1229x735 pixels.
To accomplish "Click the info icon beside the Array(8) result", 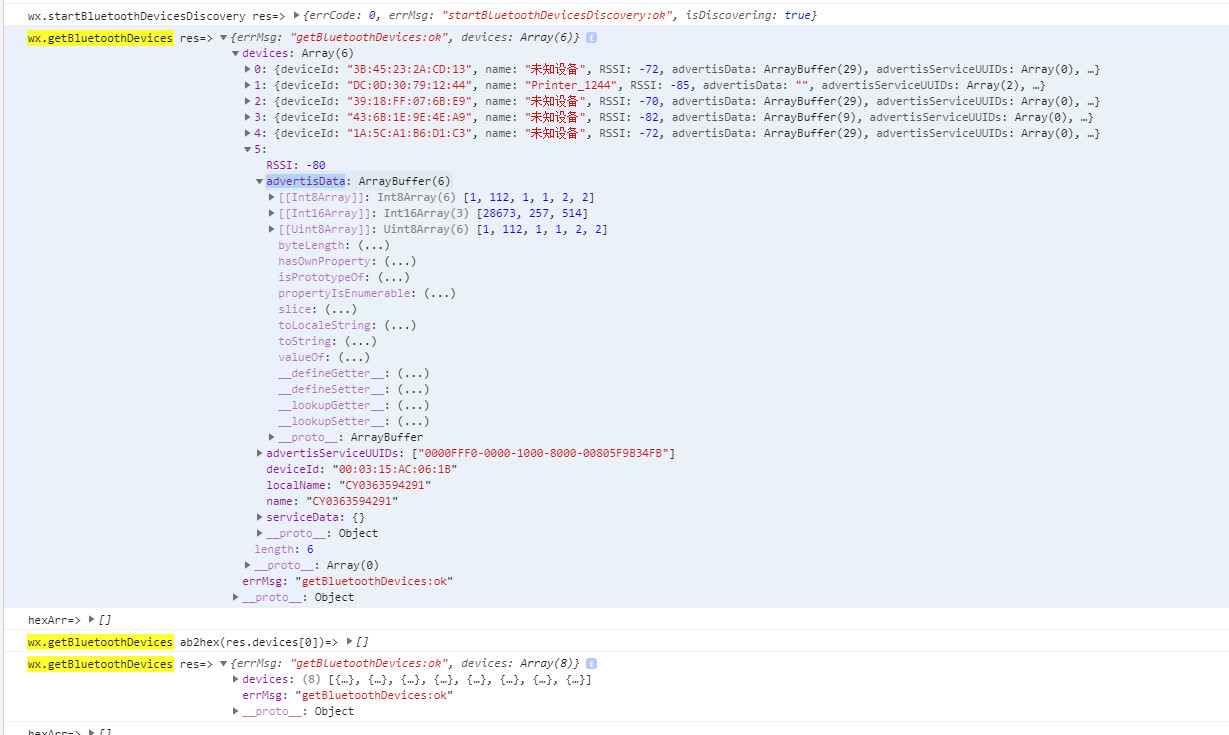I will [x=591, y=664].
